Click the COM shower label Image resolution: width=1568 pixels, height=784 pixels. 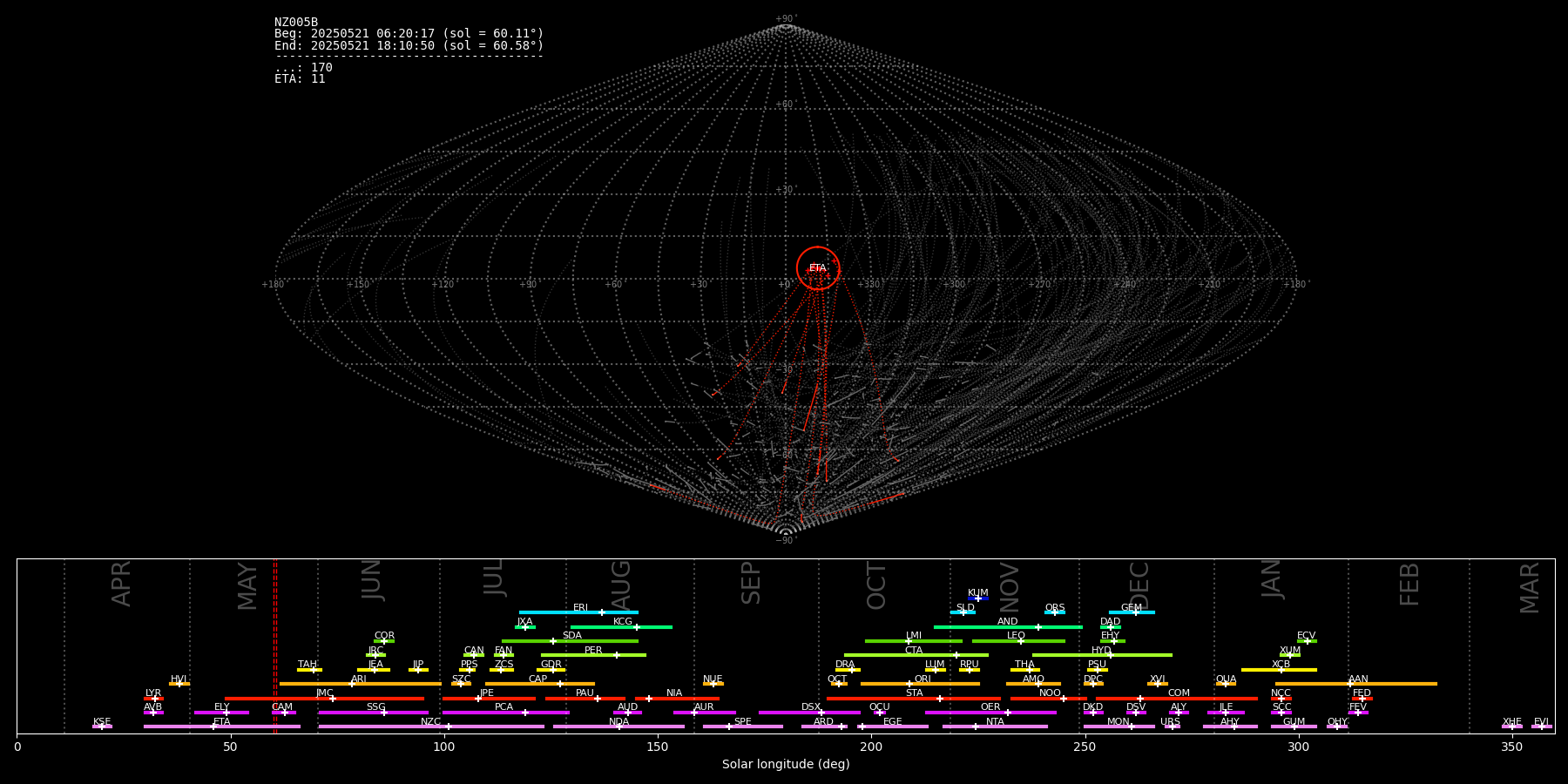pos(1179,693)
